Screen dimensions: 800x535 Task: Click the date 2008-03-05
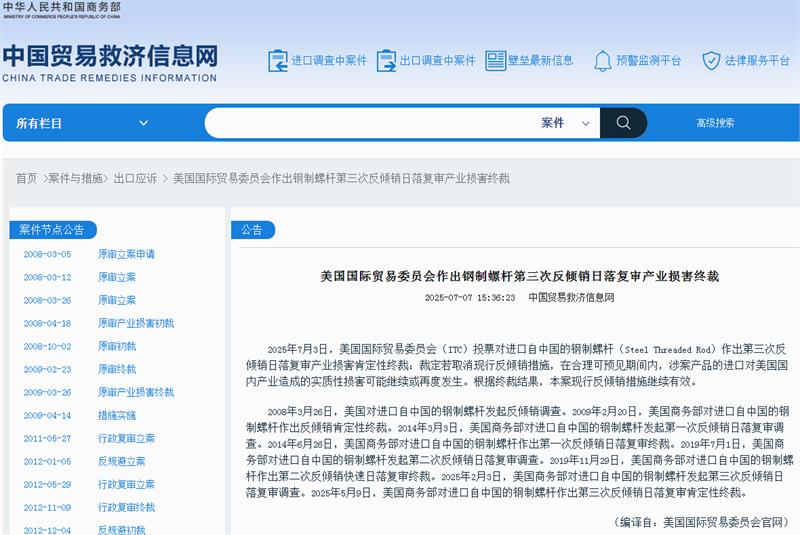[x=47, y=254]
